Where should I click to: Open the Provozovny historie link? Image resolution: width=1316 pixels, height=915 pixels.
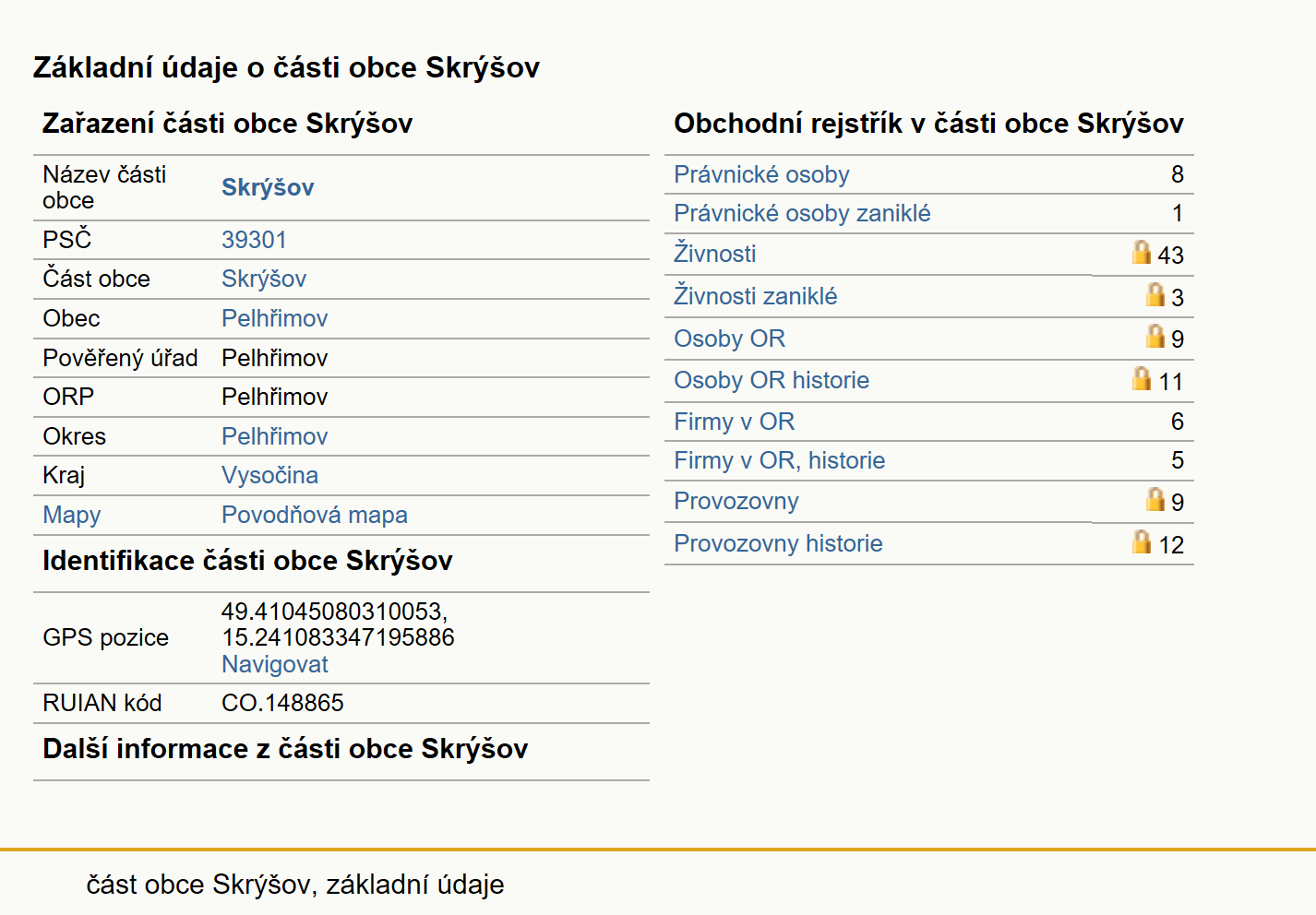[x=778, y=543]
